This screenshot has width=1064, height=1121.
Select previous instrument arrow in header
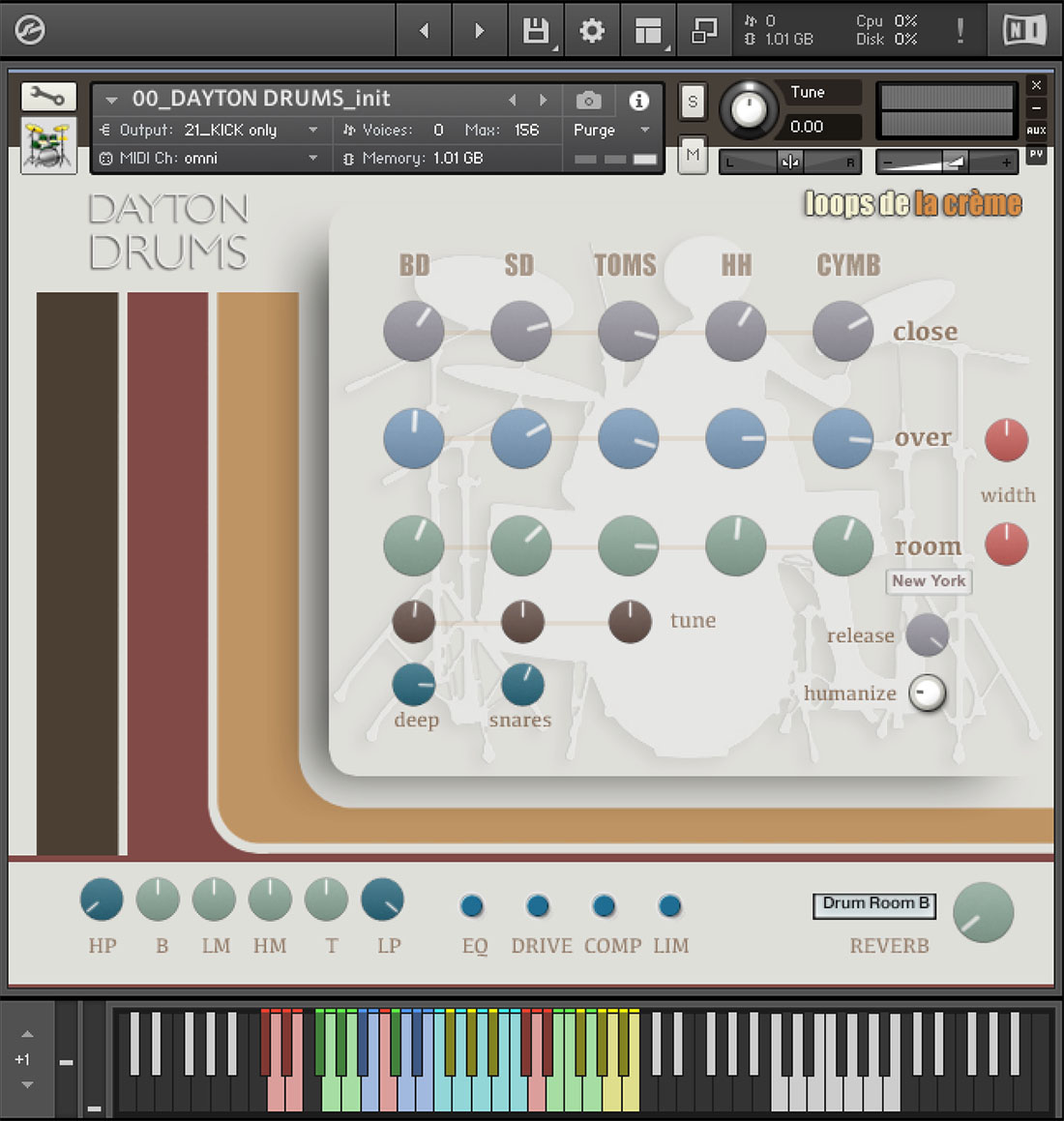point(512,100)
